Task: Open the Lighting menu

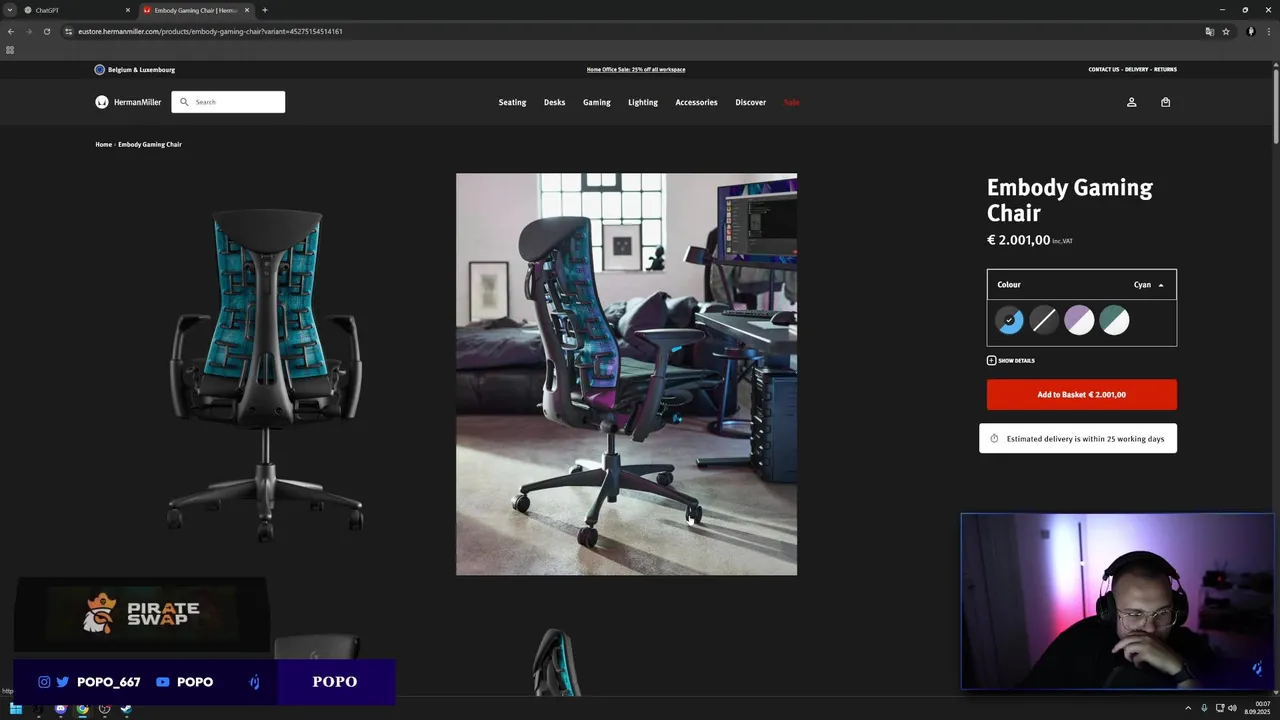Action: point(643,102)
